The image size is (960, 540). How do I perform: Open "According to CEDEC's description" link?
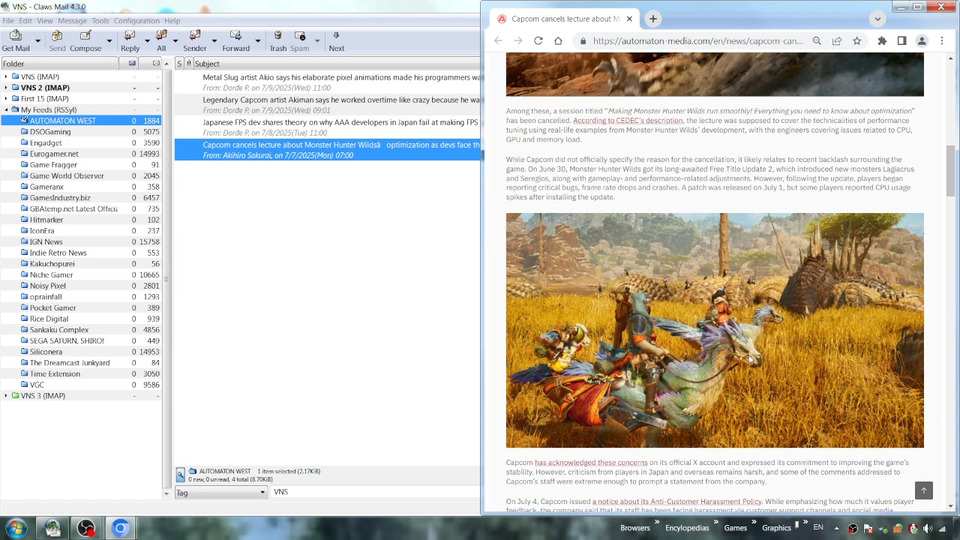[628, 121]
